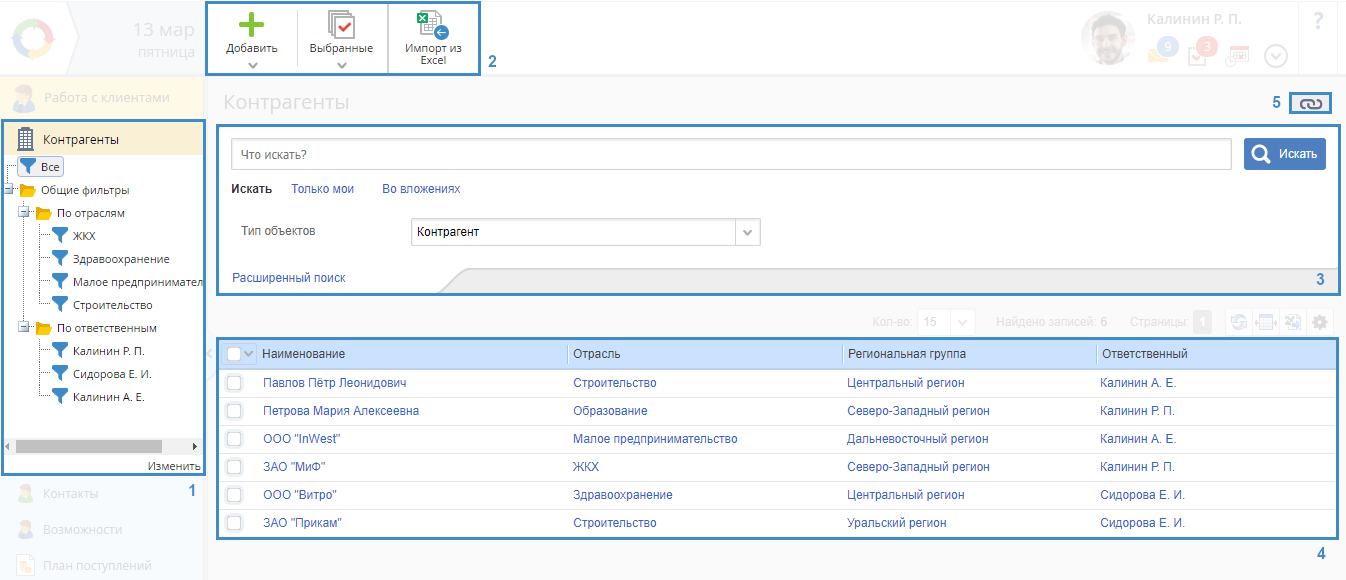Open the Выбранные (Selected) toolbar icon
This screenshot has height=580, width=1346.
(341, 25)
